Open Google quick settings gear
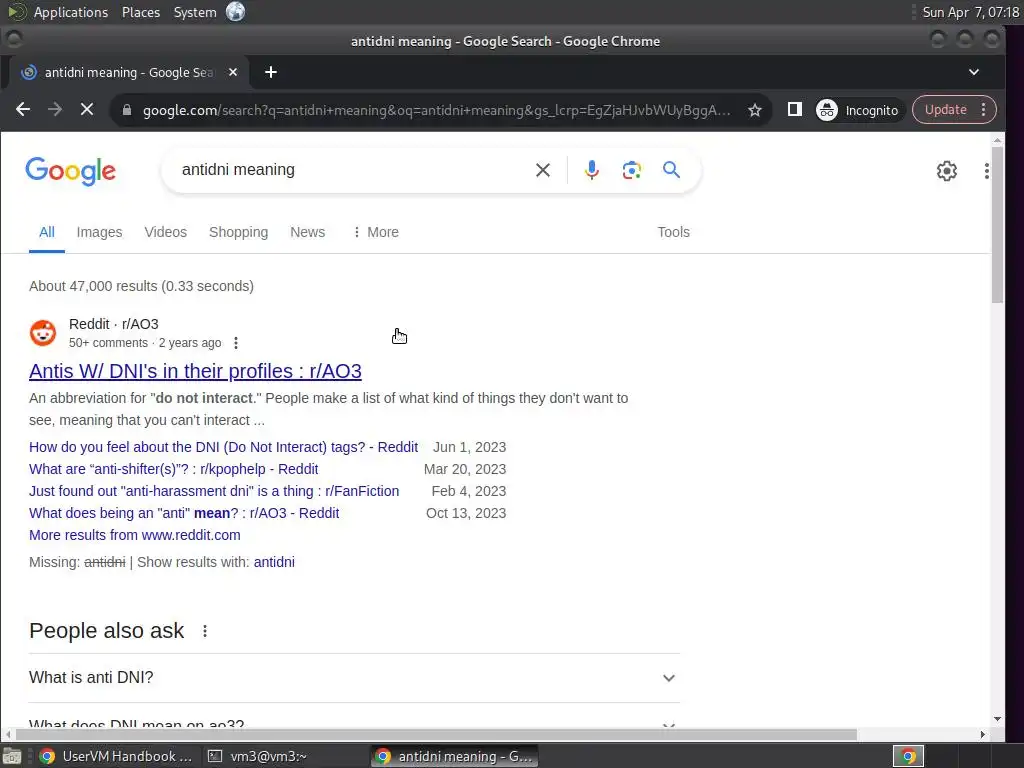Image resolution: width=1024 pixels, height=768 pixels. [x=946, y=171]
